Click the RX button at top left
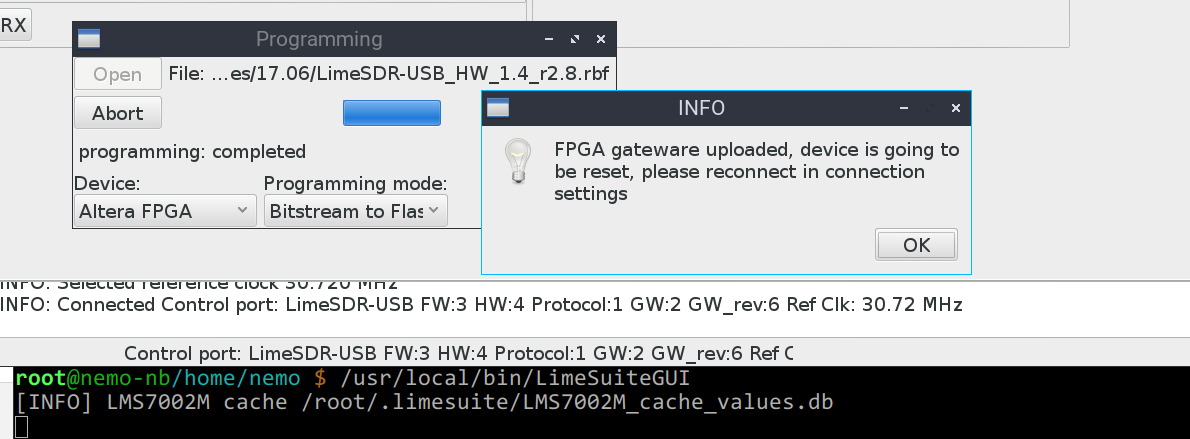Viewport: 1190px width, 439px height. click(x=14, y=25)
